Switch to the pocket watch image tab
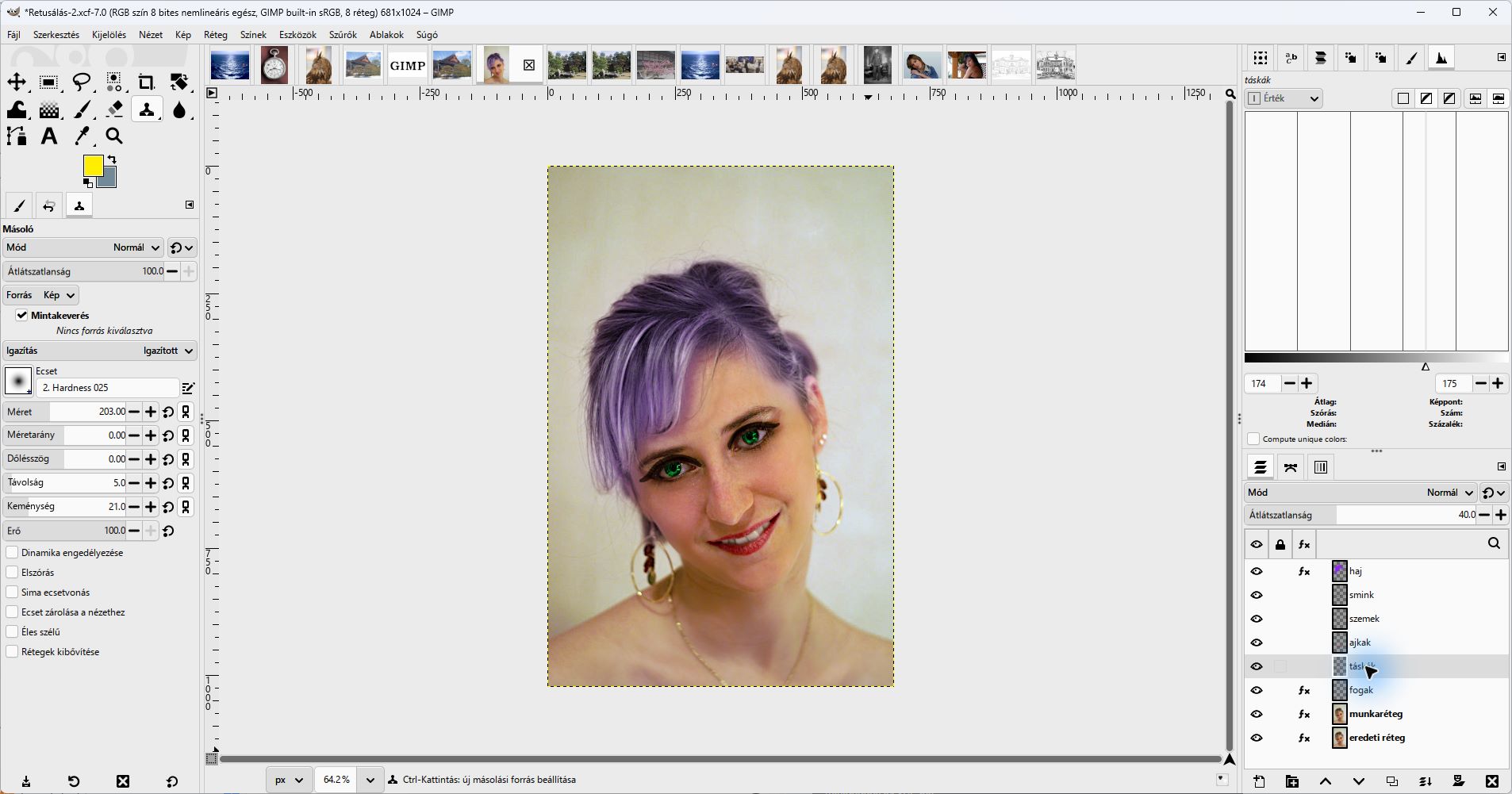Image resolution: width=1512 pixels, height=794 pixels. (274, 65)
